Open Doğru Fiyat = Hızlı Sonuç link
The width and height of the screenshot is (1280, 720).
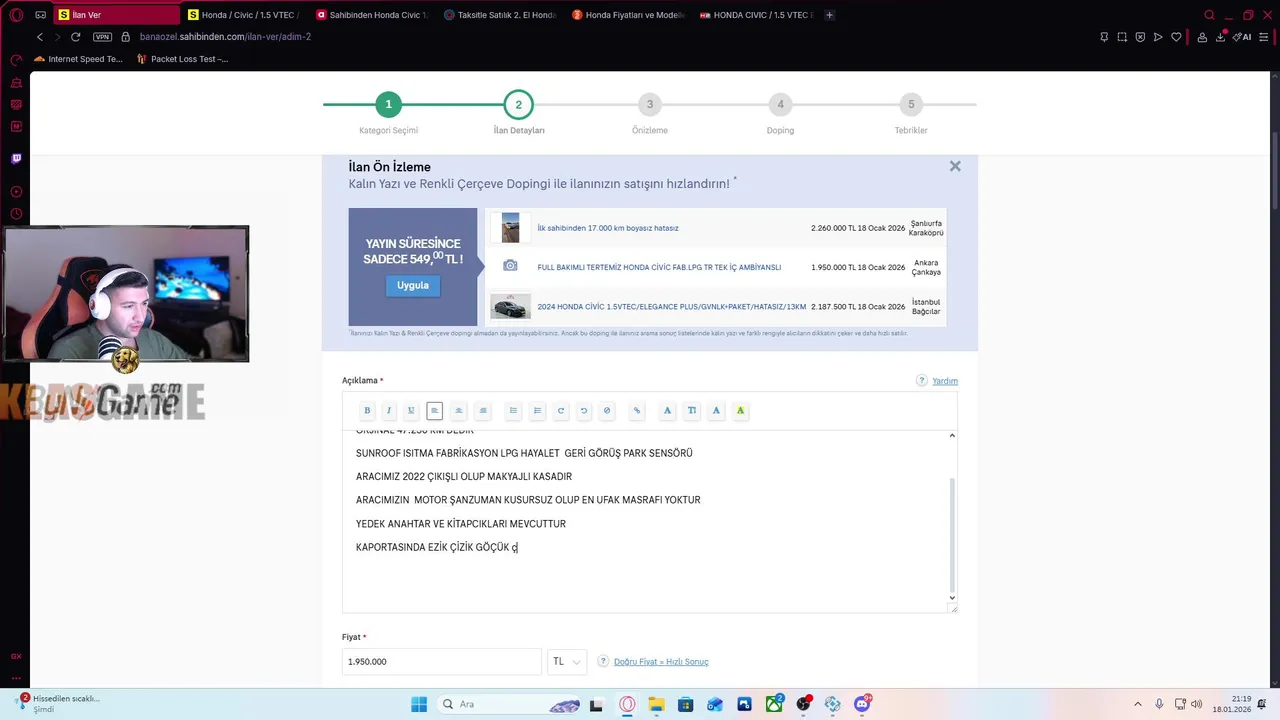(x=661, y=662)
